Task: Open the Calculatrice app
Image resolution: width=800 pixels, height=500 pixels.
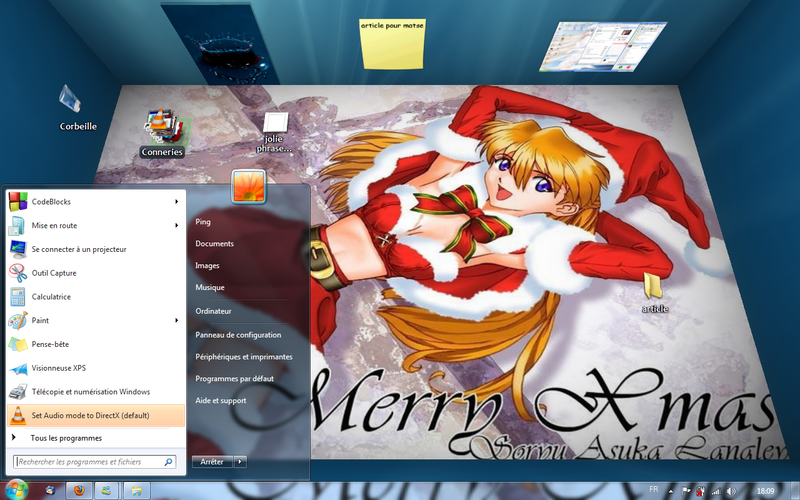Action: click(95, 296)
